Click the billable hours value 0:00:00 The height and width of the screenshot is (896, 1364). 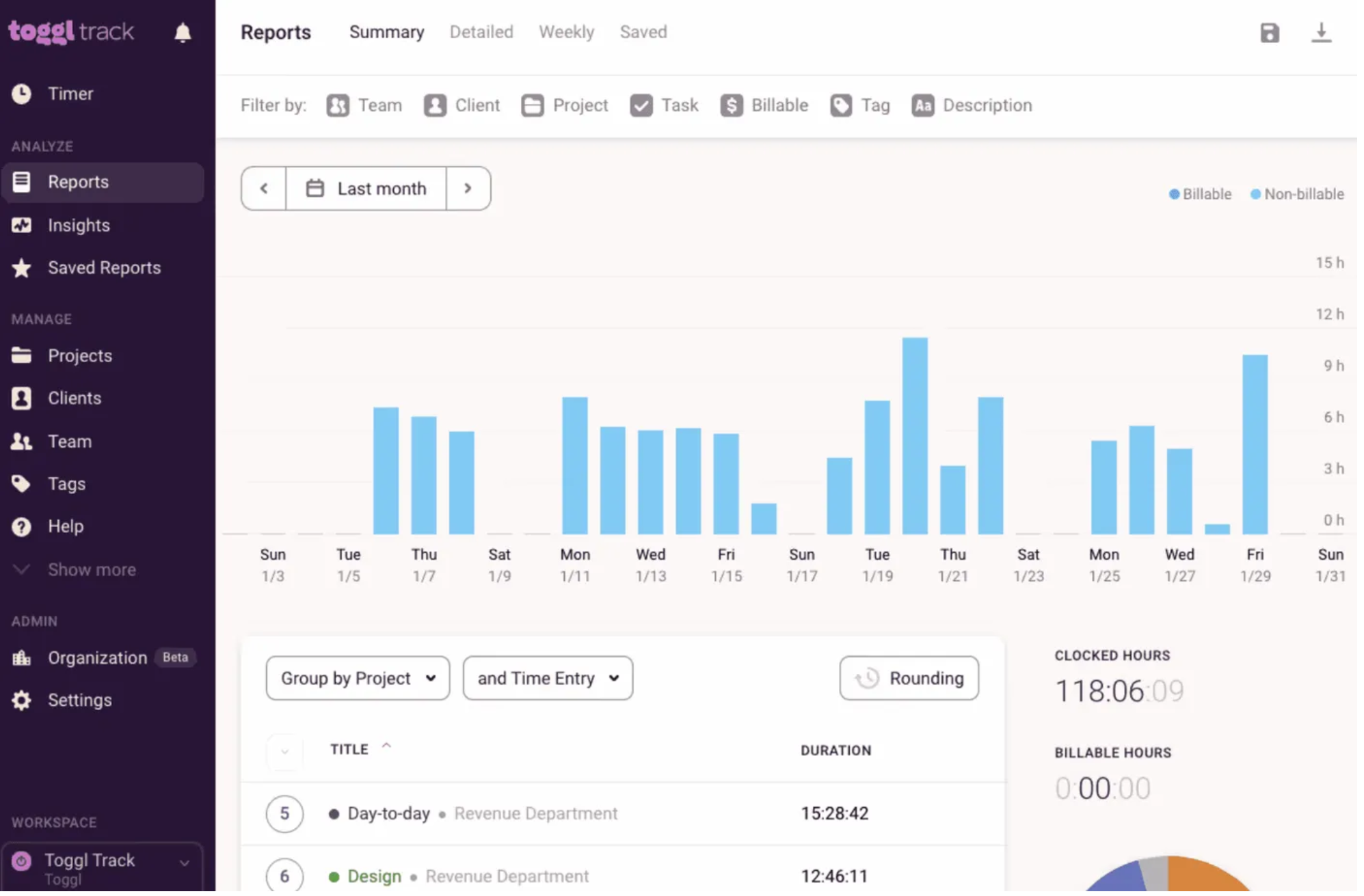pyautogui.click(x=1102, y=789)
